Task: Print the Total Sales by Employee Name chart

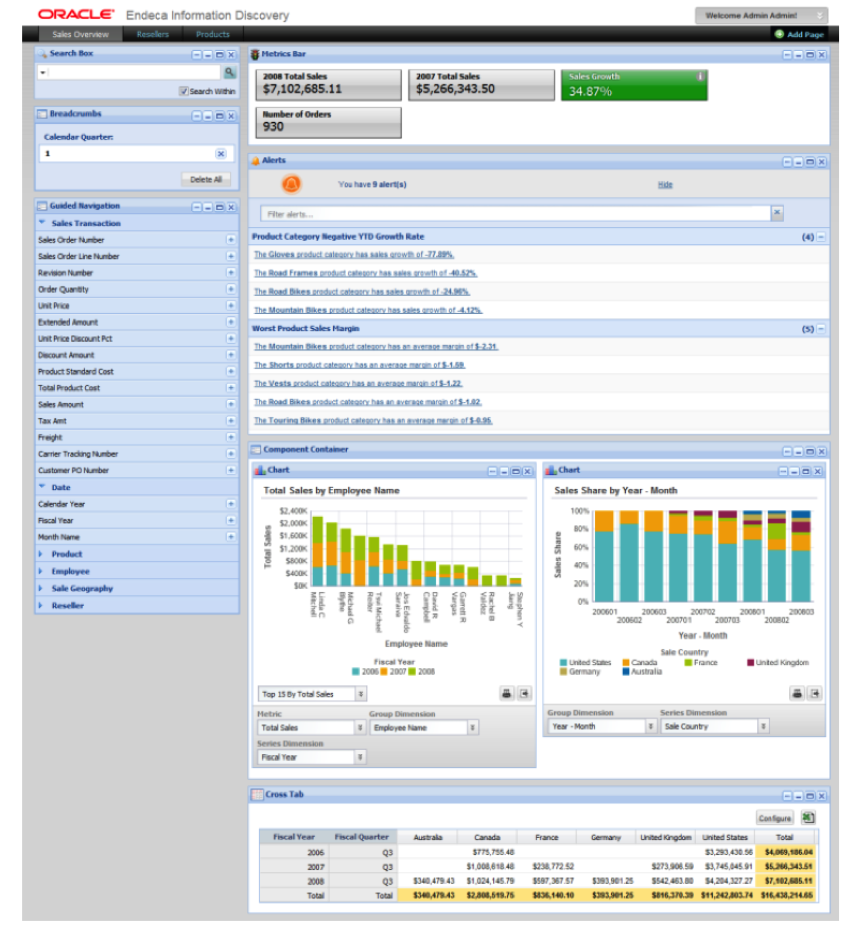Action: click(x=508, y=692)
